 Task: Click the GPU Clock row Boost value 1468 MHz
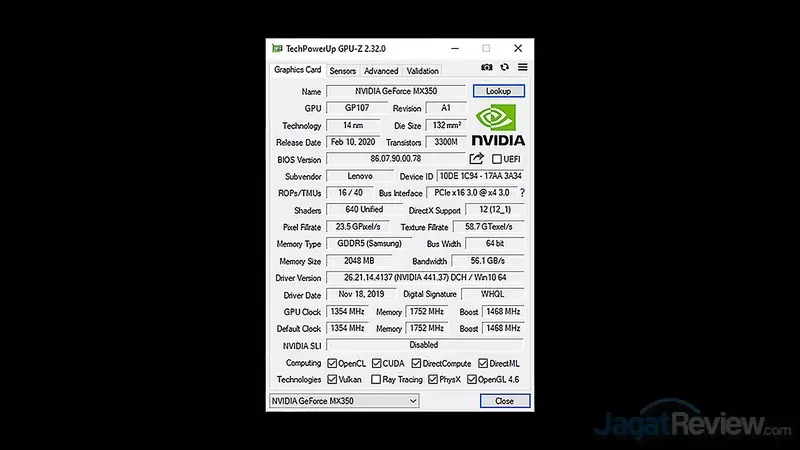click(x=503, y=311)
